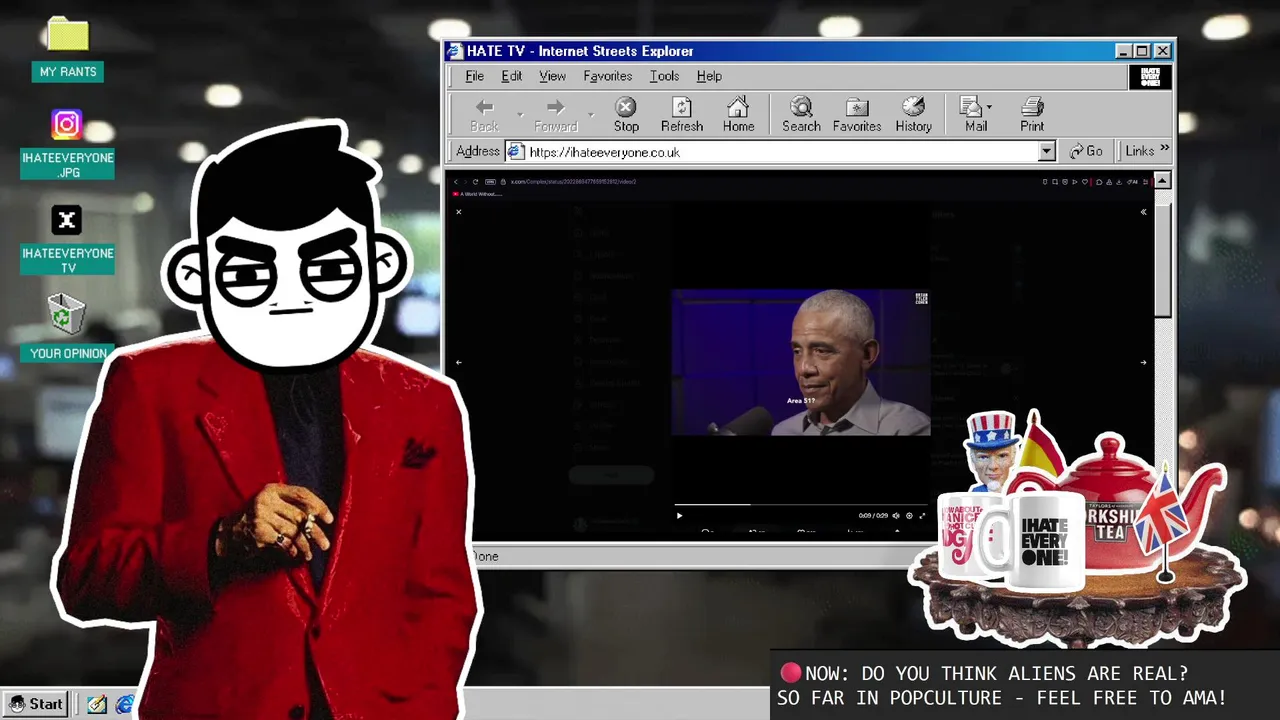The height and width of the screenshot is (720, 1280).
Task: Click the red live-dot NOW indicator
Action: click(791, 673)
